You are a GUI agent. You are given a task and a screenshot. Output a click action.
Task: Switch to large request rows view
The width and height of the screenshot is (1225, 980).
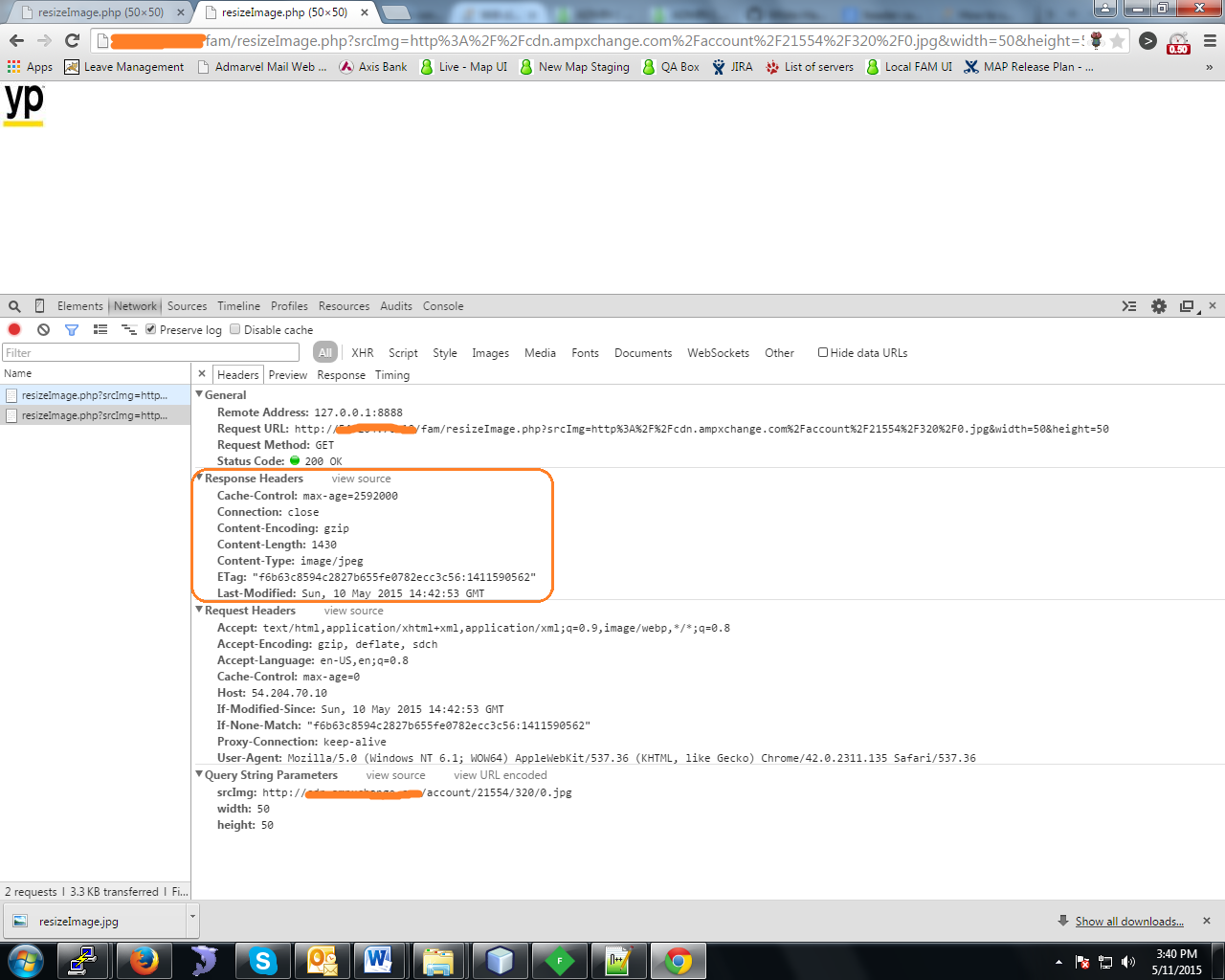pos(100,329)
